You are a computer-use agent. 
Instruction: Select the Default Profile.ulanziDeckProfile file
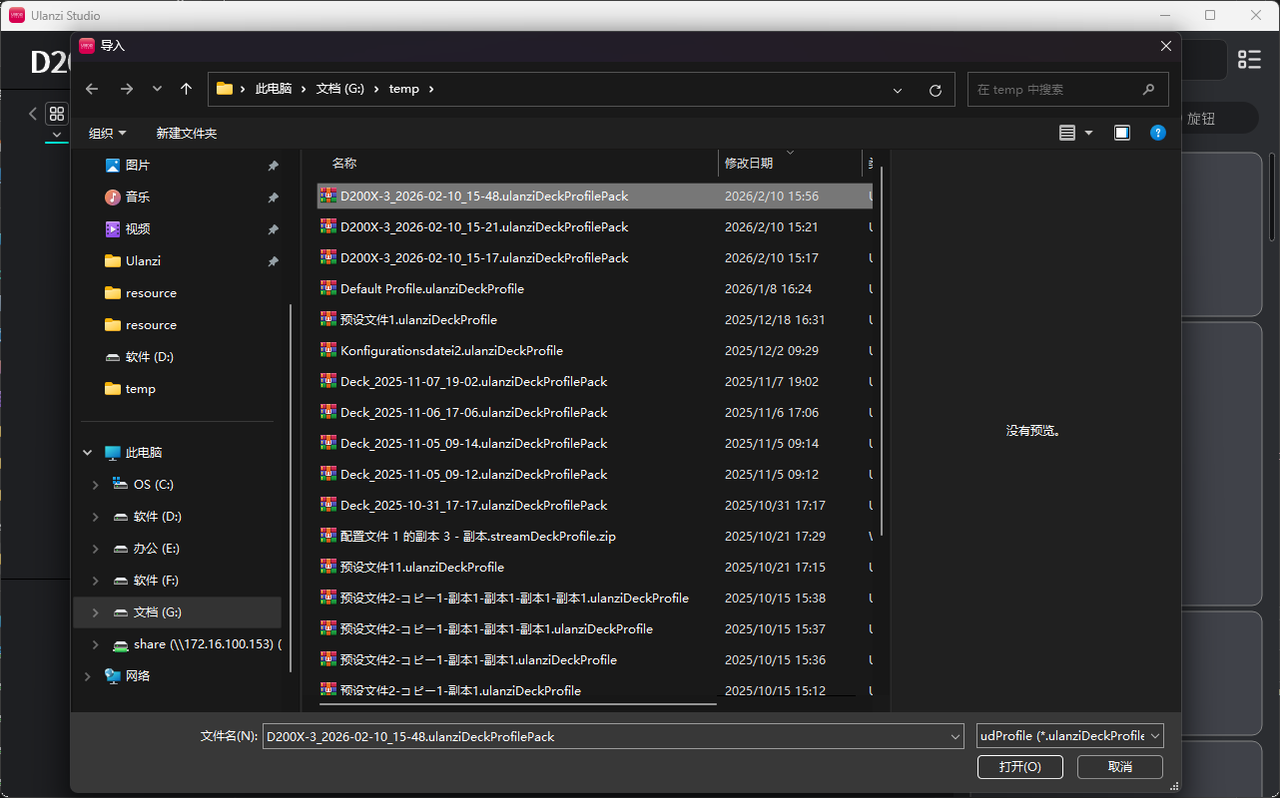click(432, 289)
